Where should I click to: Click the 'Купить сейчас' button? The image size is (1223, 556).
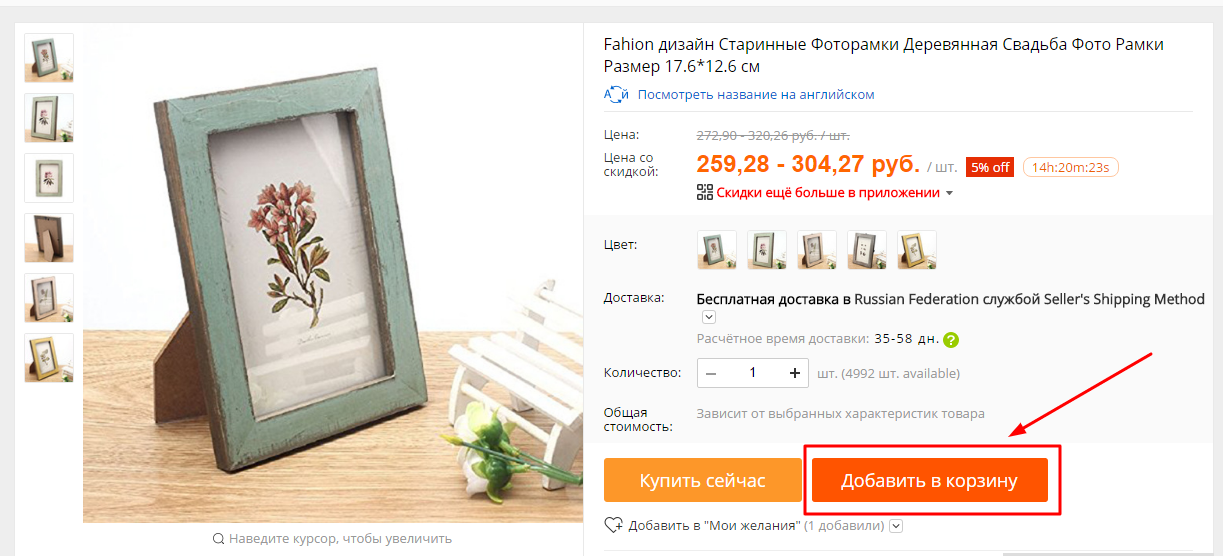tap(703, 480)
